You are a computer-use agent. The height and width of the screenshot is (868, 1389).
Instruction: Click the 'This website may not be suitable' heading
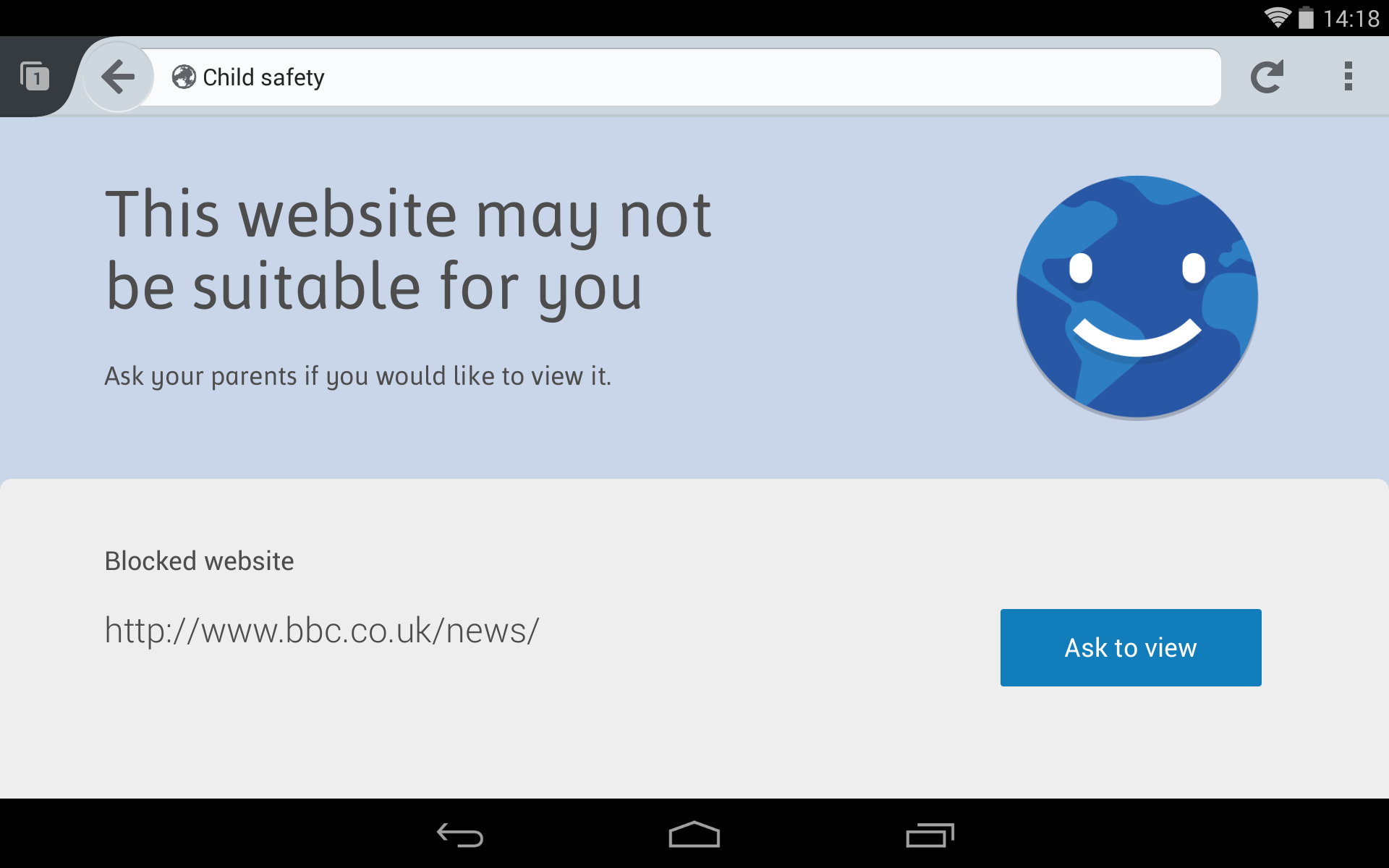409,250
